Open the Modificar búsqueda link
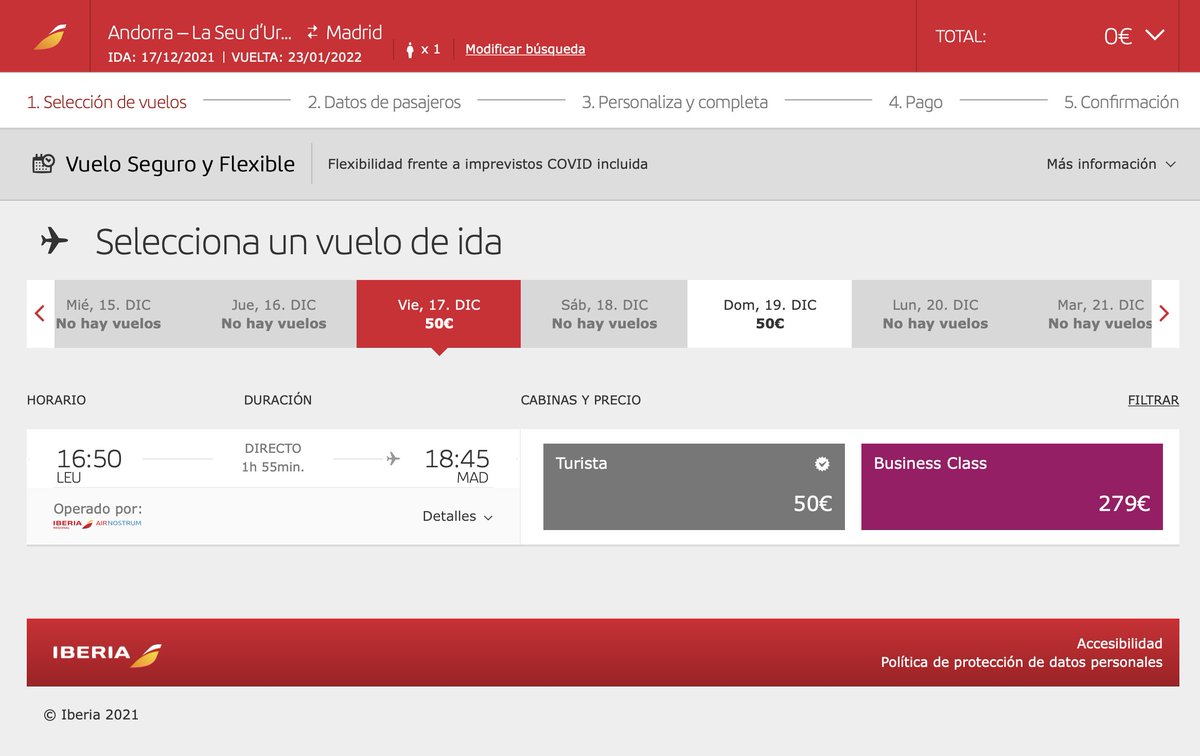1200x756 pixels. 525,49
